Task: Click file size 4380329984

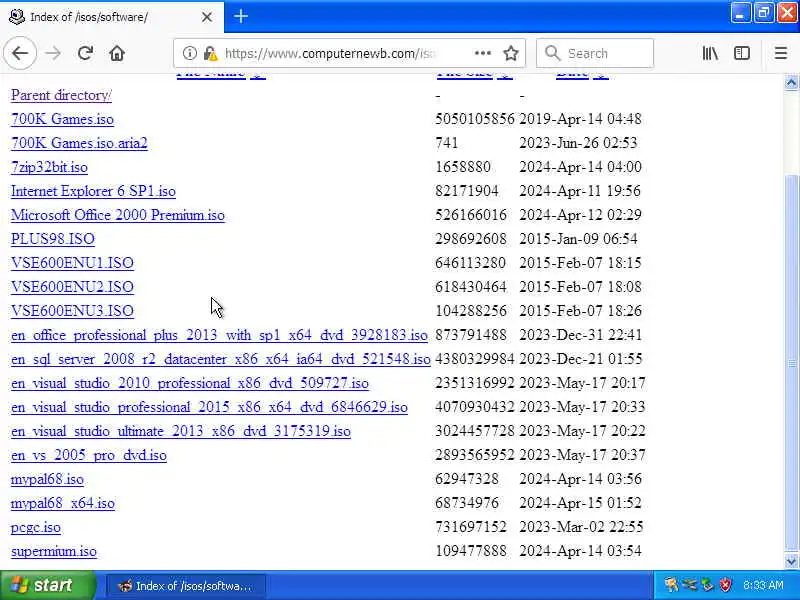Action: click(x=475, y=359)
